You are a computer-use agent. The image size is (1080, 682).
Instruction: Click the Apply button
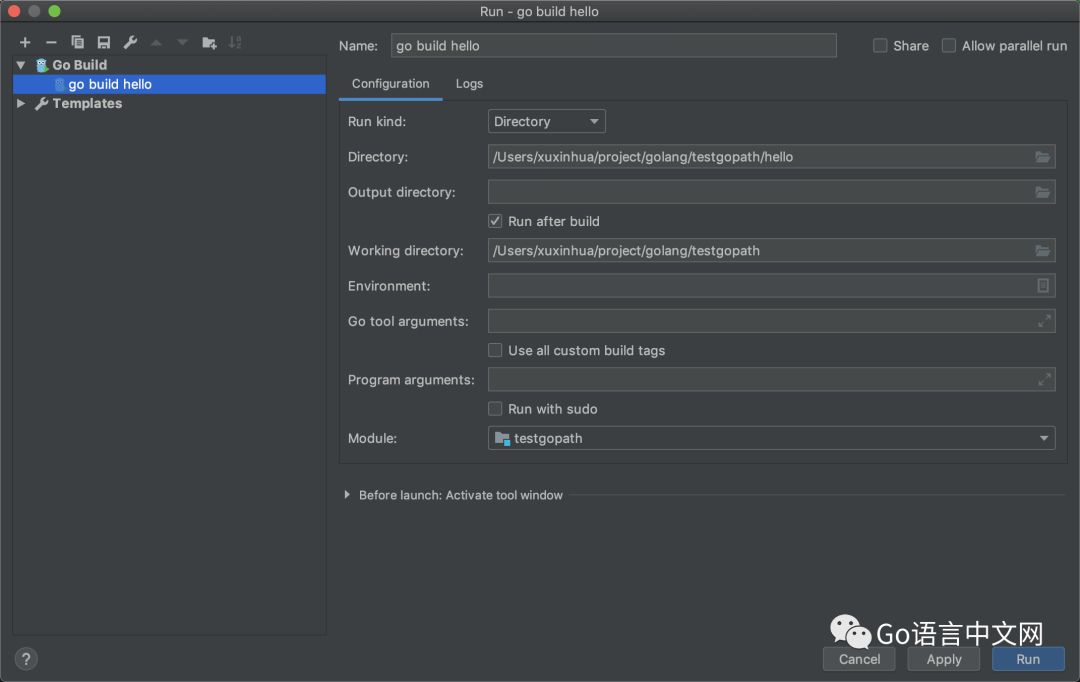[x=943, y=659]
